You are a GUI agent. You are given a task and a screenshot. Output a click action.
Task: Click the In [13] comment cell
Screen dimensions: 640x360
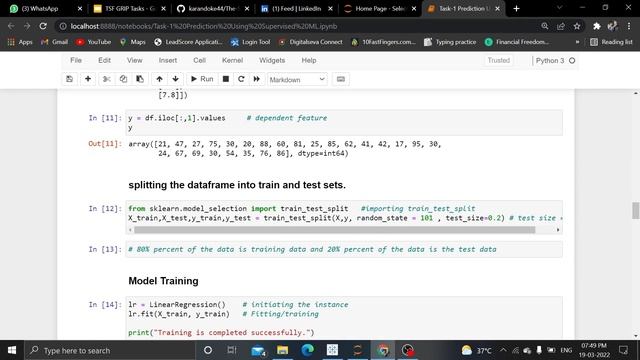click(344, 249)
